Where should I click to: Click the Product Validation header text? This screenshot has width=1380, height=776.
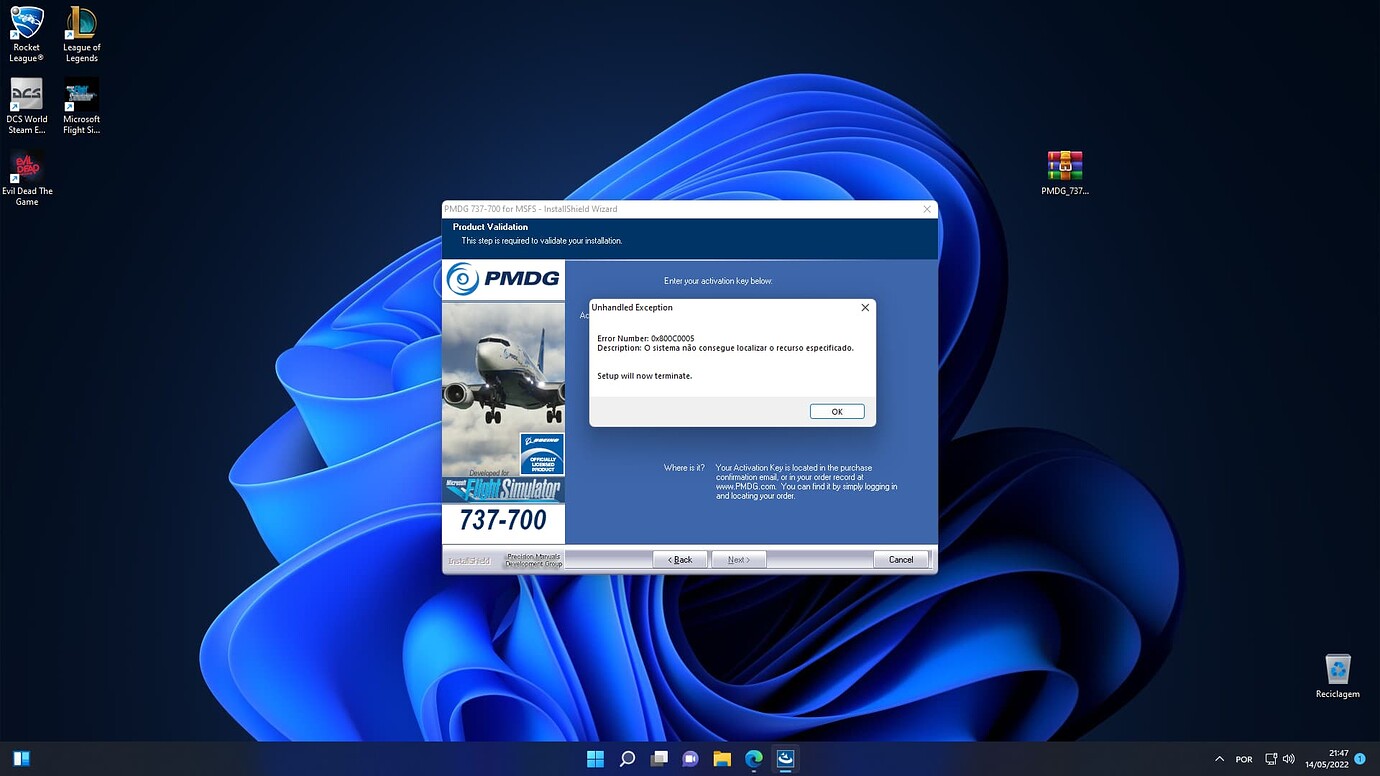(490, 227)
